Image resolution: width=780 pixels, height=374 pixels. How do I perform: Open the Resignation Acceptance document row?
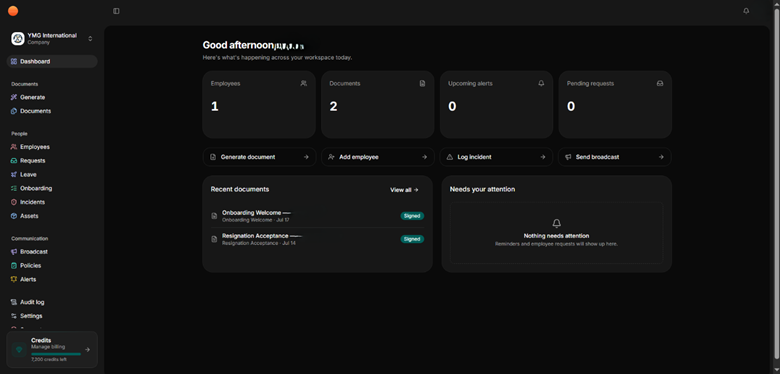tap(317, 239)
